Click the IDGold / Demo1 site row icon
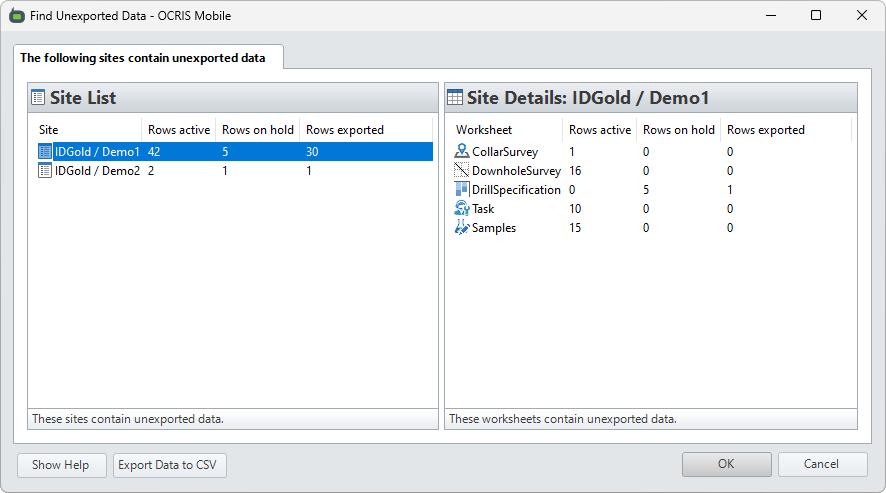This screenshot has height=493, width=886. click(45, 152)
